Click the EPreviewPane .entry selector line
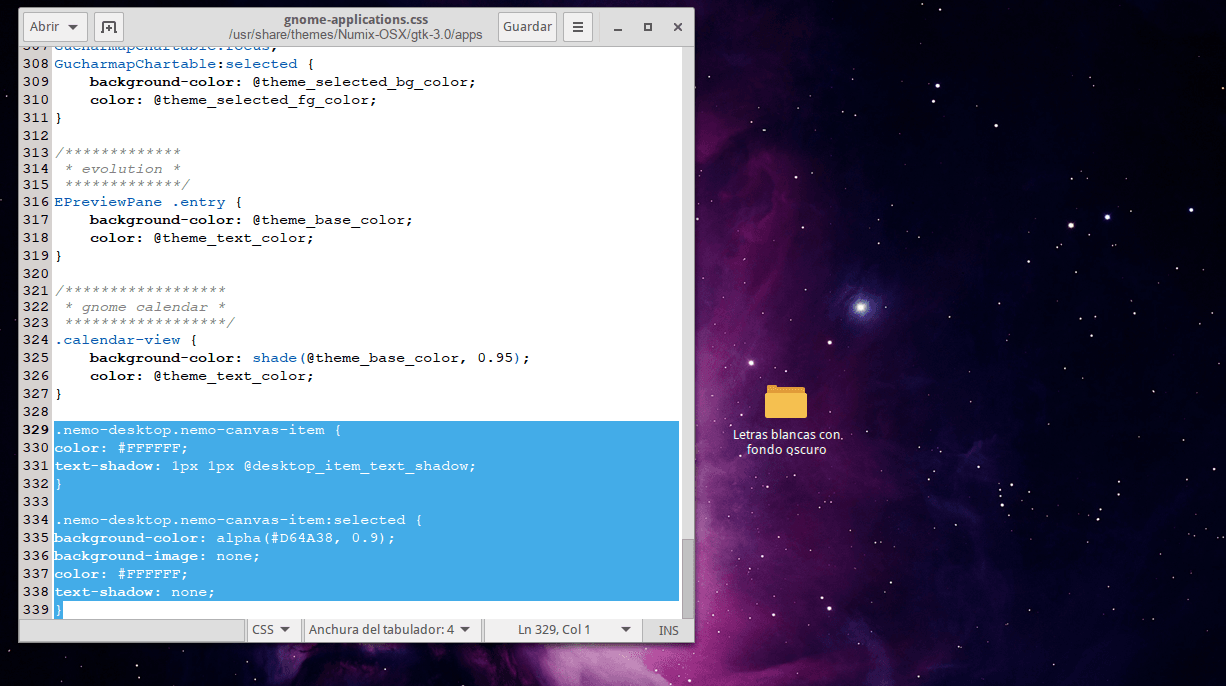The image size is (1226, 686). [134, 202]
